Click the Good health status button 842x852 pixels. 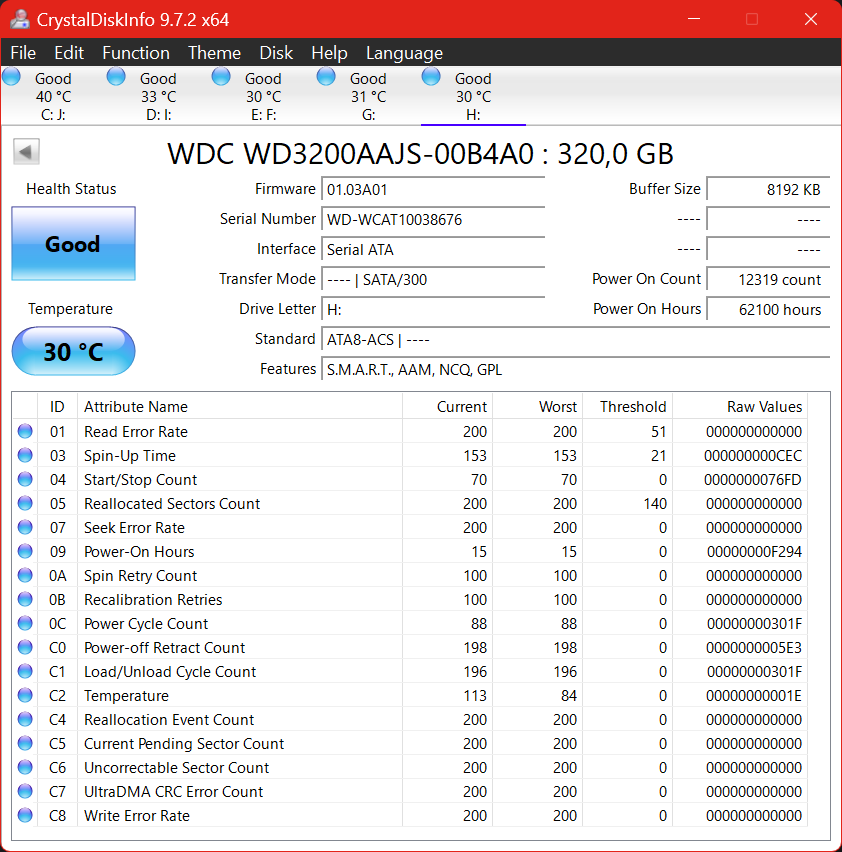[x=73, y=243]
